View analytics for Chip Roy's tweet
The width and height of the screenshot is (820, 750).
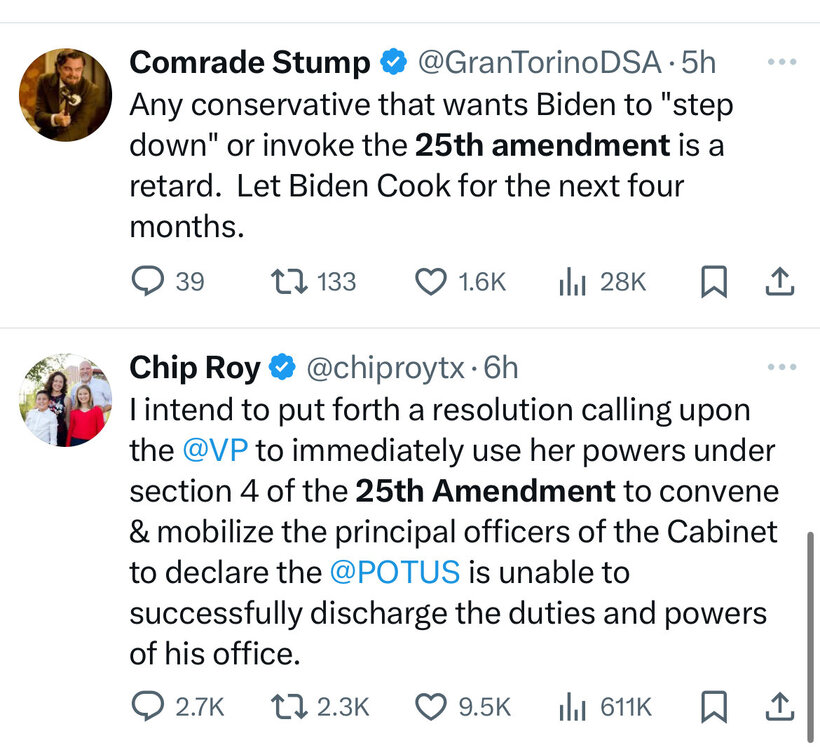coord(571,707)
